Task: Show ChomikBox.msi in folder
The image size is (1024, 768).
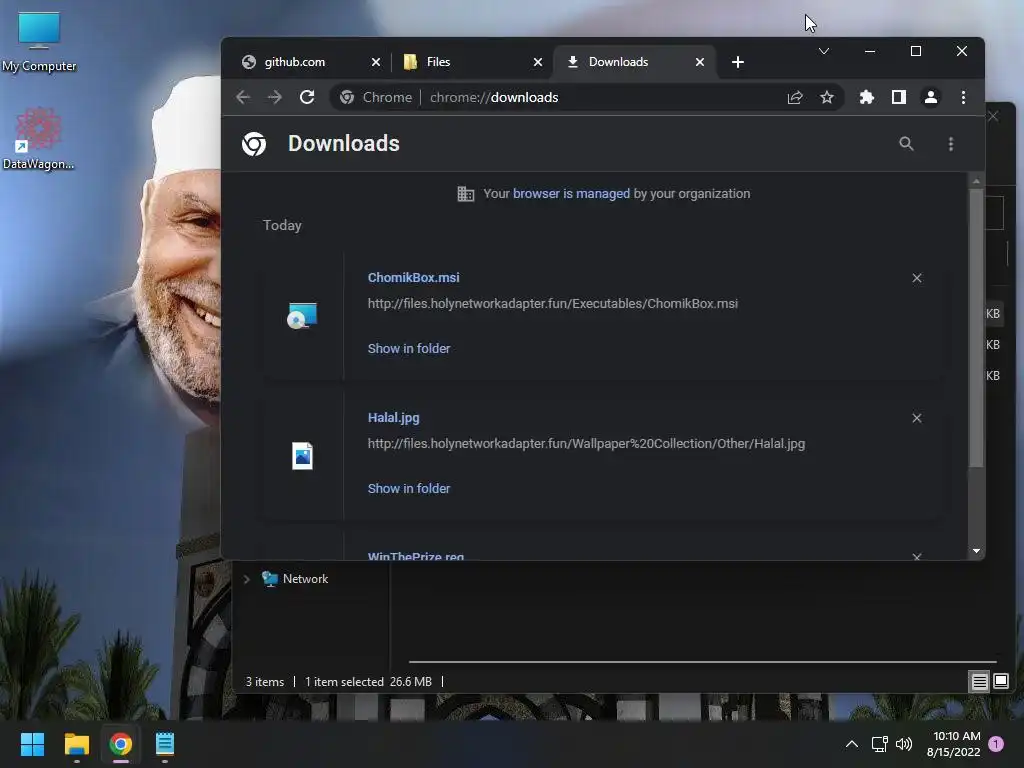Action: (x=409, y=349)
